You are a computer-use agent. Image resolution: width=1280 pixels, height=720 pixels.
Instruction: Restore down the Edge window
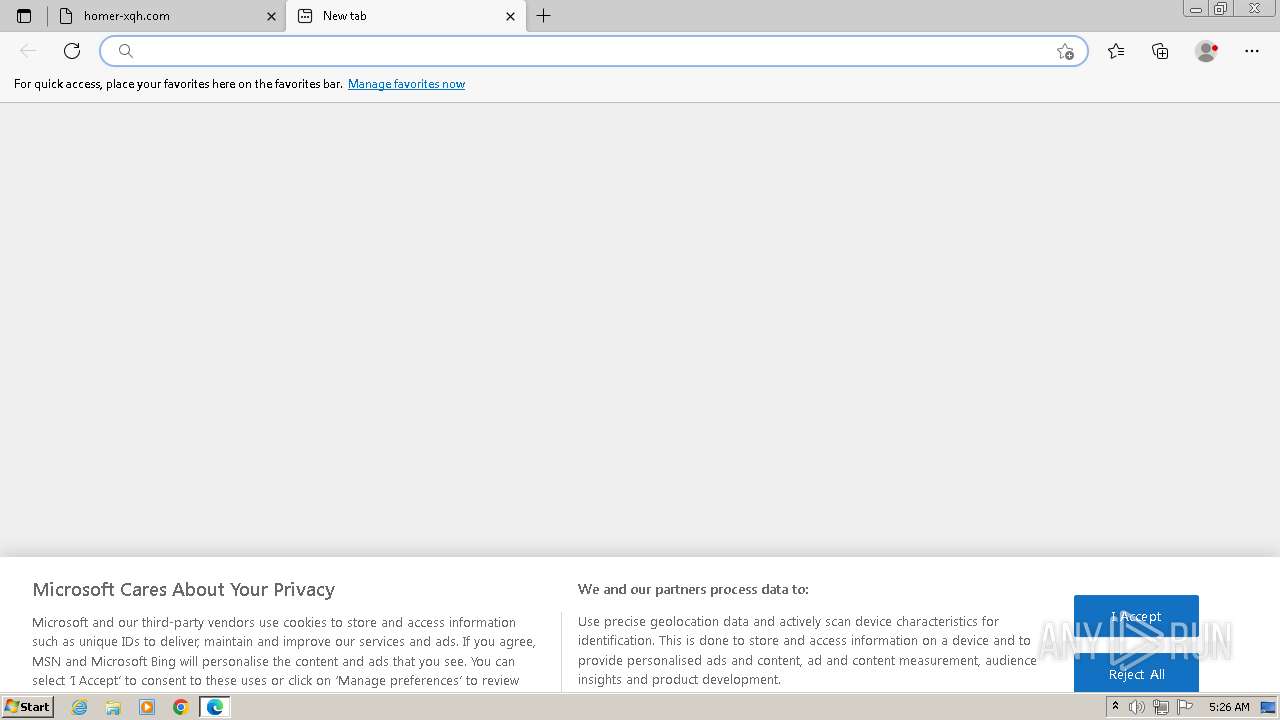coord(1221,9)
